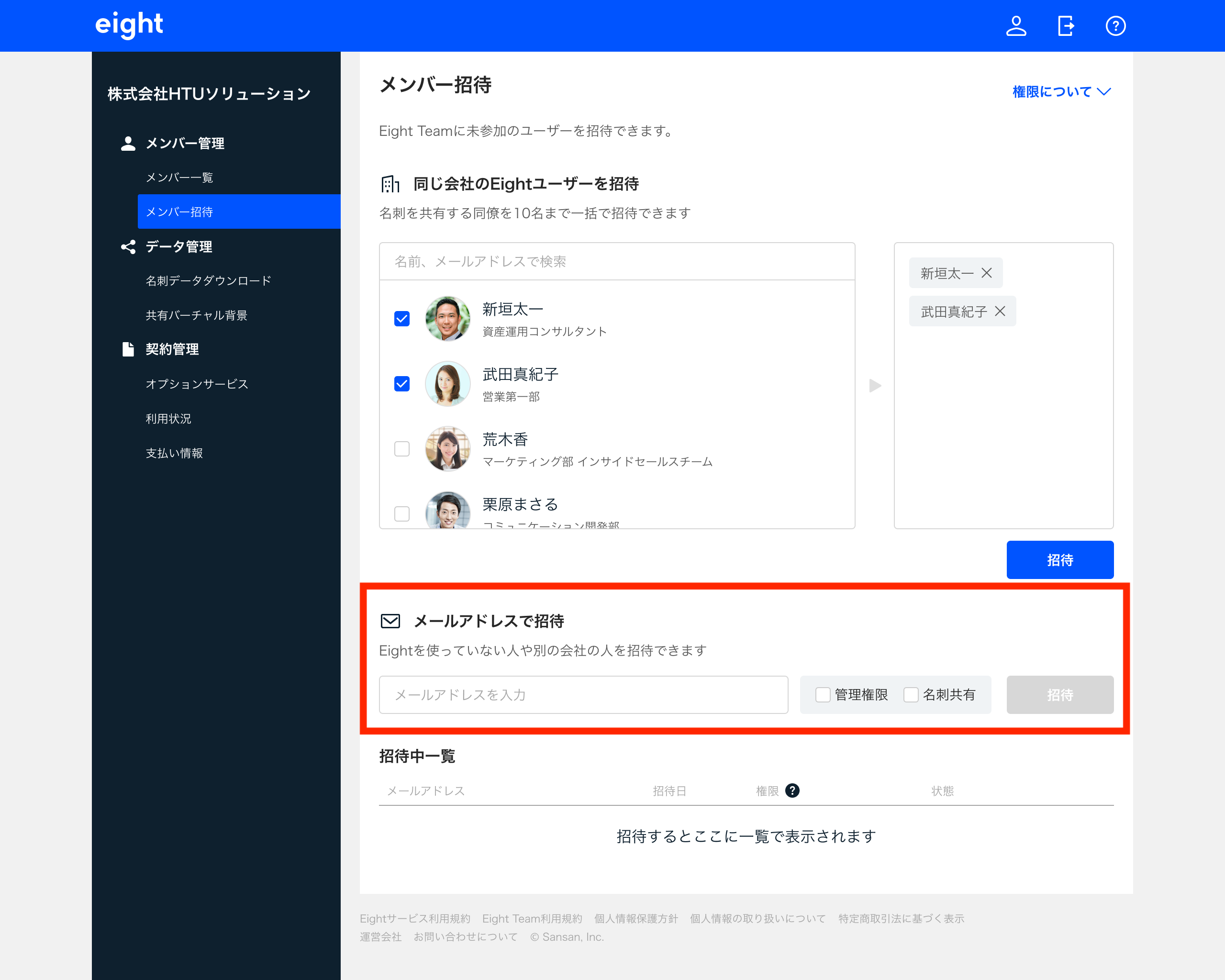Viewport: 1225px width, 980px height.
Task: Click the メンバー管理 person icon
Action: pyautogui.click(x=128, y=143)
